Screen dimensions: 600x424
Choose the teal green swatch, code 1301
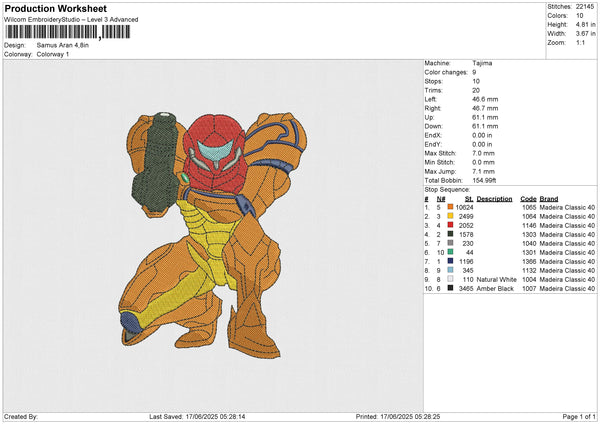[x=451, y=252]
